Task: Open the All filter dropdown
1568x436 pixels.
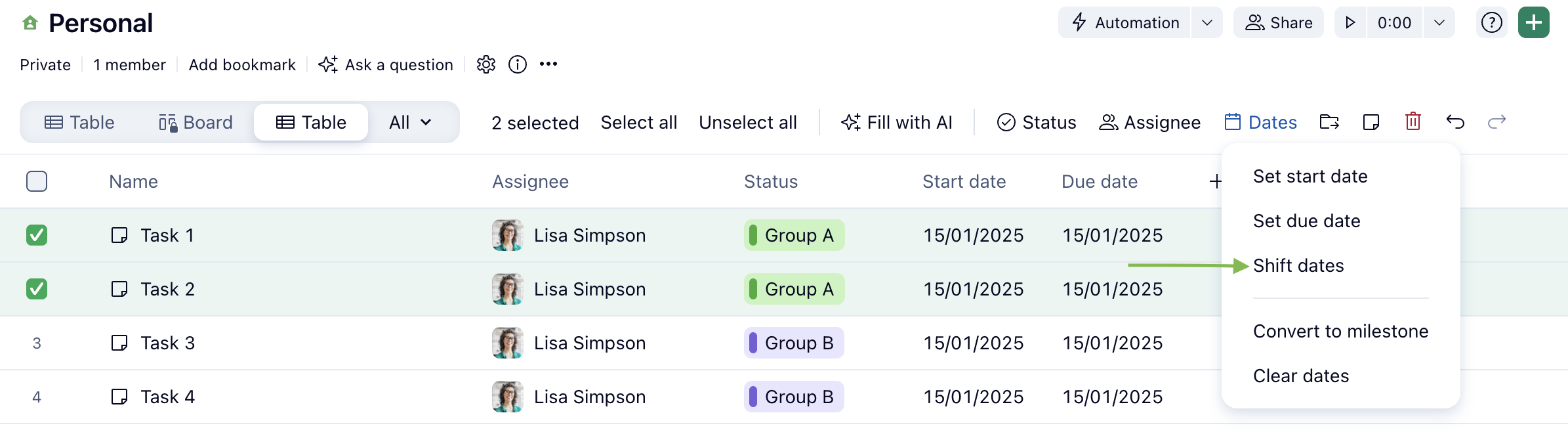Action: tap(410, 122)
